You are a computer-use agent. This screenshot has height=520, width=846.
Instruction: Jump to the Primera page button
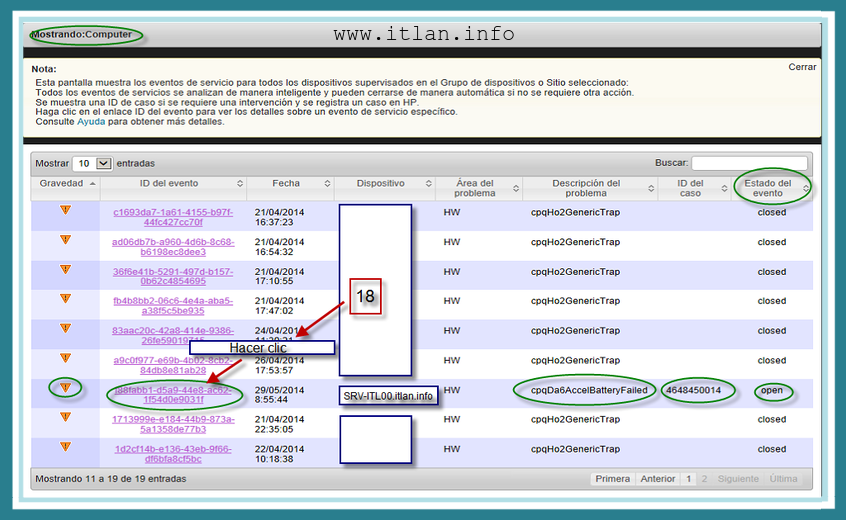coord(613,479)
